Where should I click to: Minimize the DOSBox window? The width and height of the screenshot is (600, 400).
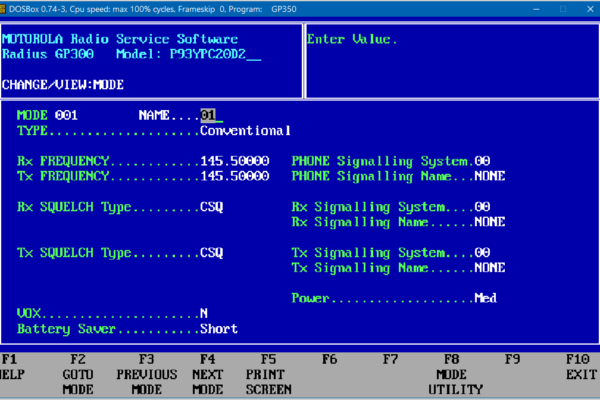click(536, 9)
